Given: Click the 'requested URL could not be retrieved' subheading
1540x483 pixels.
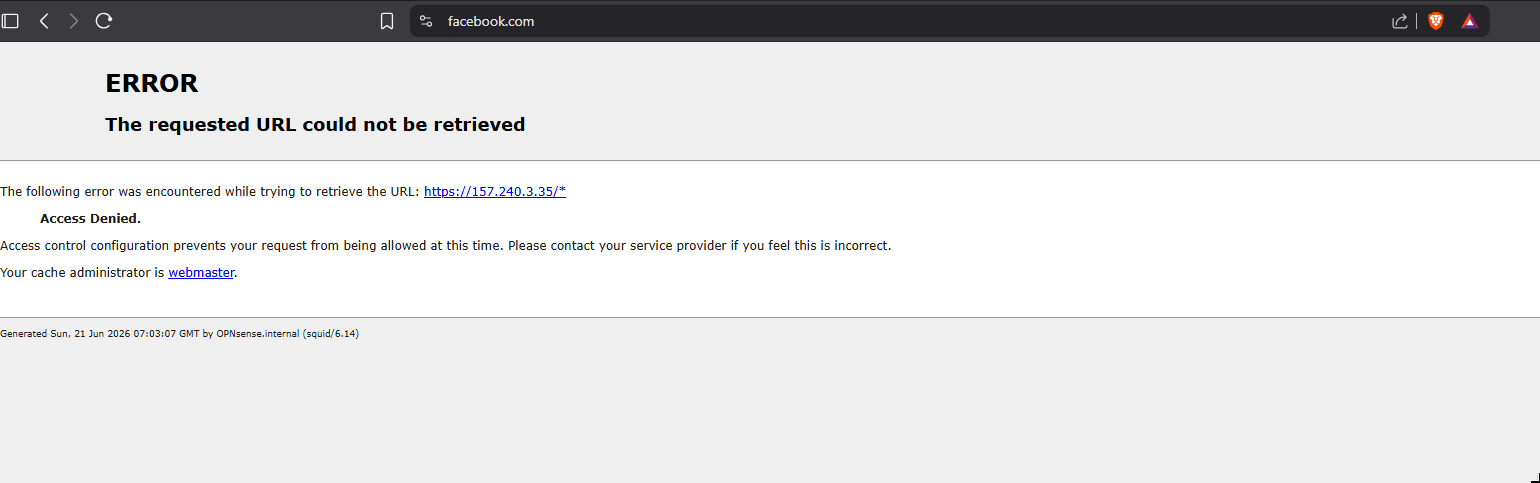Looking at the screenshot, I should click(x=315, y=125).
